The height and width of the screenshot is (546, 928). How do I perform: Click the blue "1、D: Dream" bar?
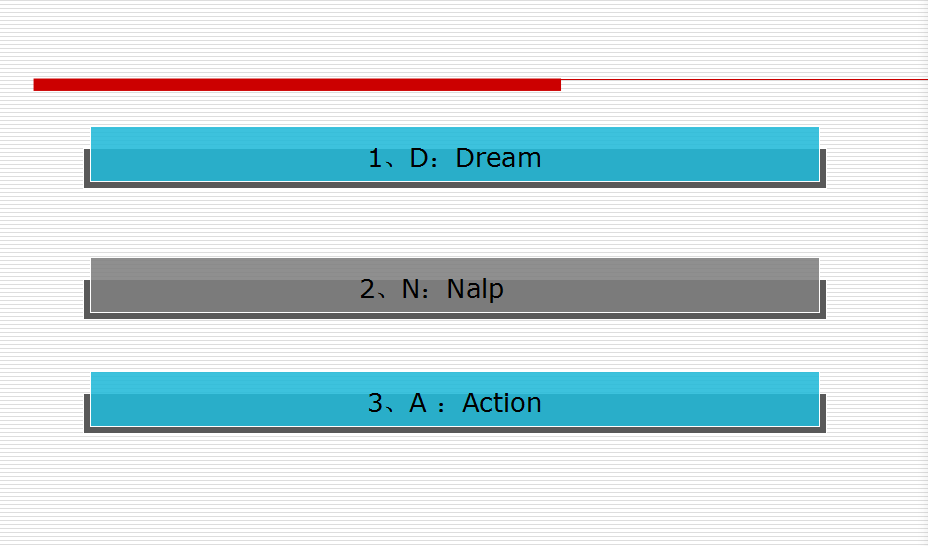pyautogui.click(x=455, y=154)
